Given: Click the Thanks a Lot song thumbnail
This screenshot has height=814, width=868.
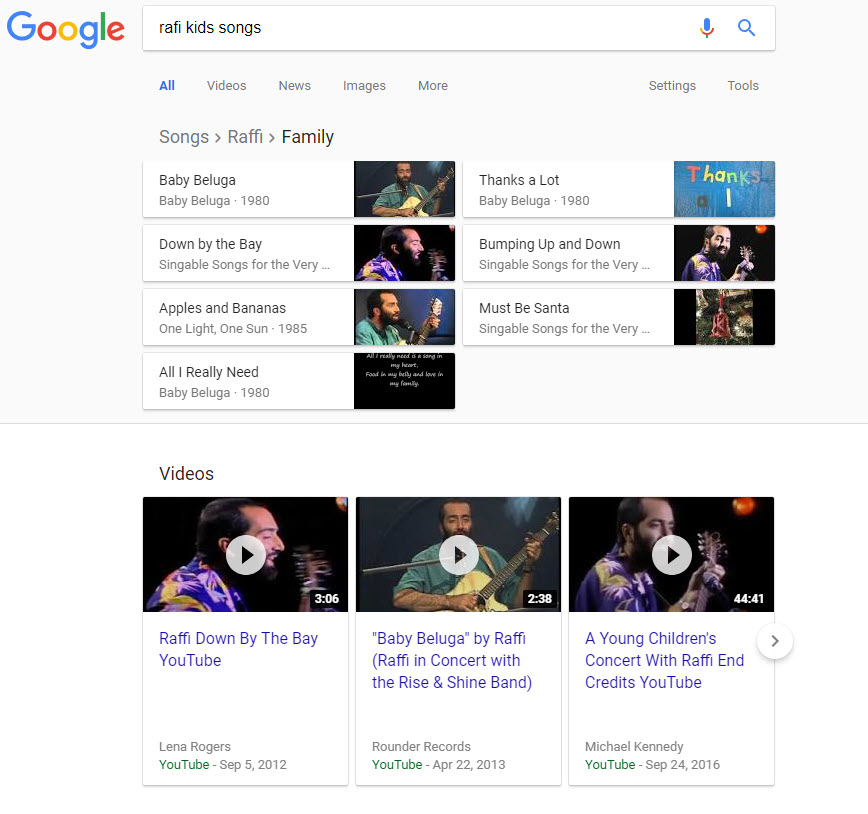Looking at the screenshot, I should (x=724, y=189).
